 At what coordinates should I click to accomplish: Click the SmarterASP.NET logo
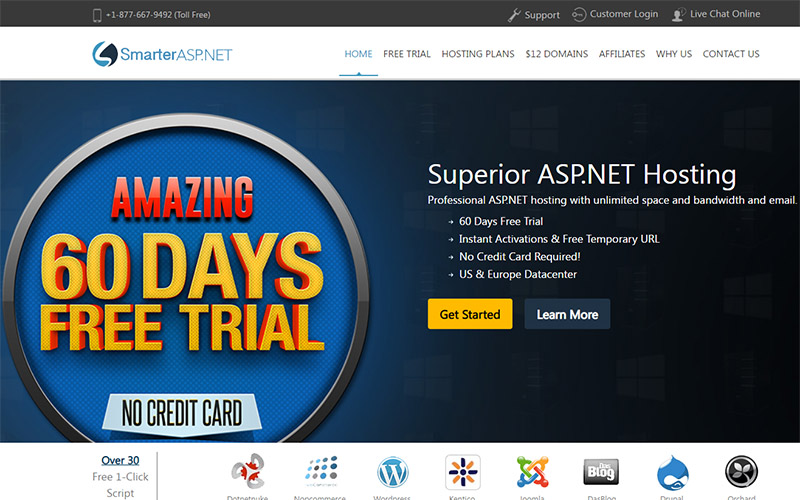[x=162, y=54]
